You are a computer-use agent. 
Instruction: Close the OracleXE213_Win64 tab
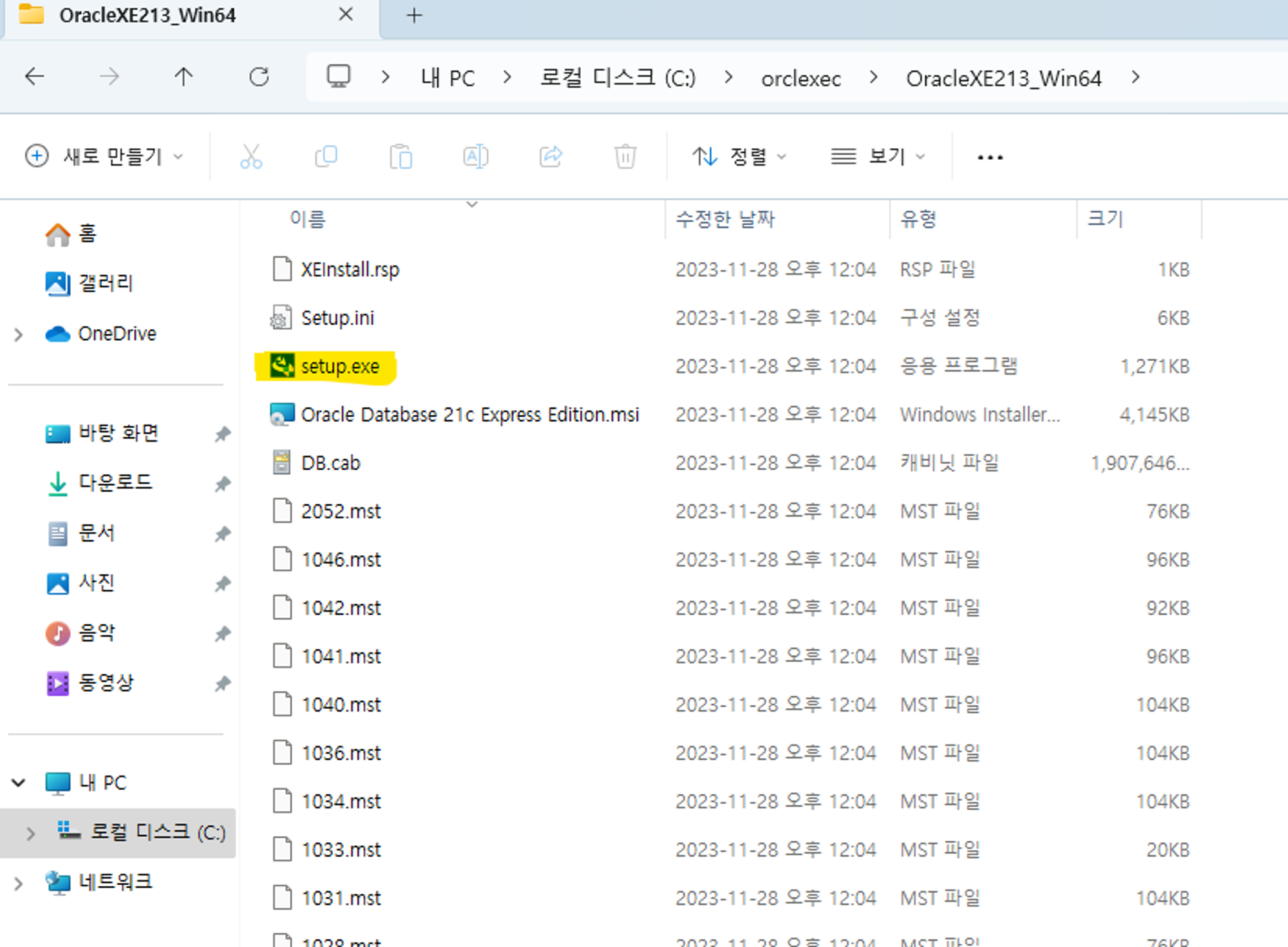(x=346, y=14)
